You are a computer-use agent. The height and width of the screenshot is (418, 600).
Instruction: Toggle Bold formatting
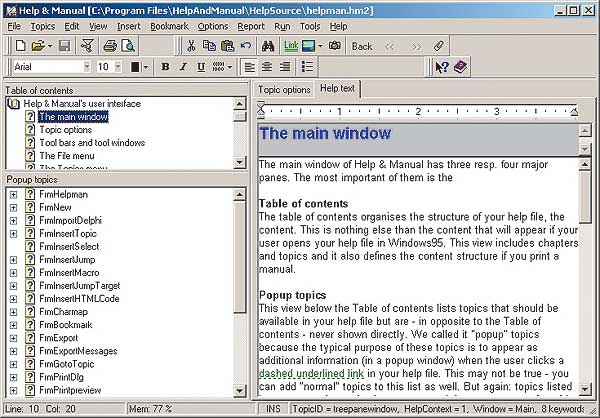[x=165, y=67]
